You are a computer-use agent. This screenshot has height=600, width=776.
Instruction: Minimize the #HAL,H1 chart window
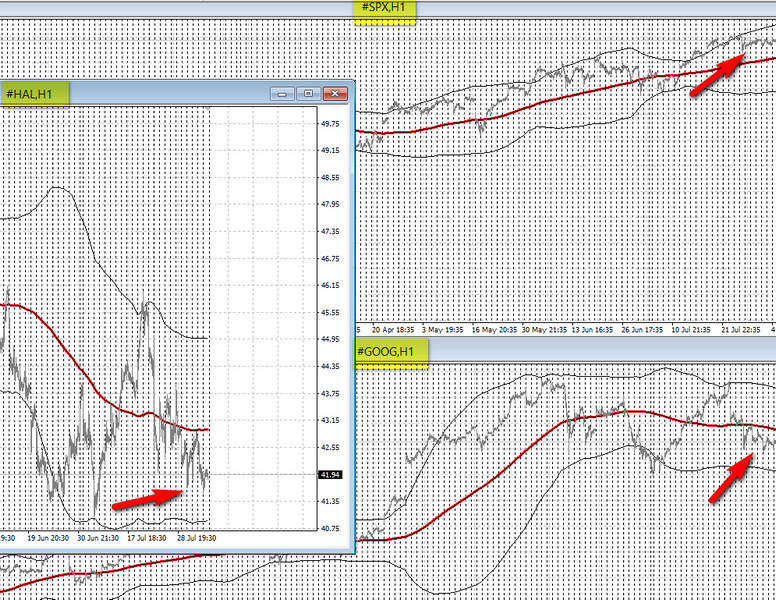point(282,94)
